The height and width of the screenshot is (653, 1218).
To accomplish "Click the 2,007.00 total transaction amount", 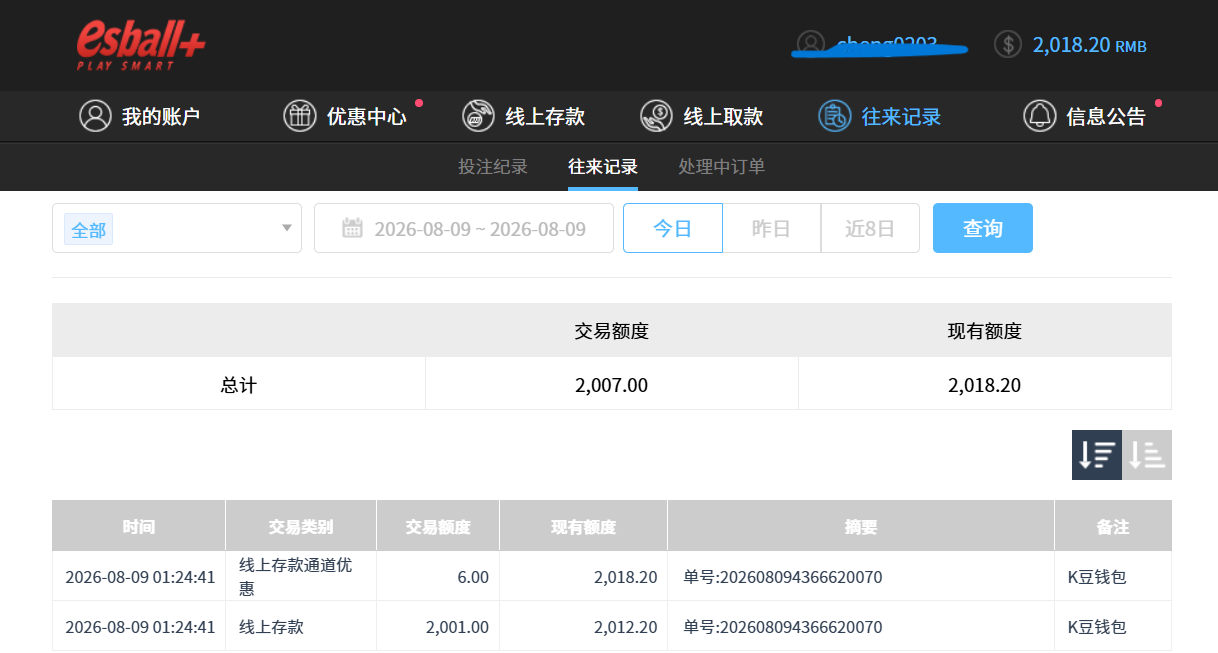I will pos(612,384).
